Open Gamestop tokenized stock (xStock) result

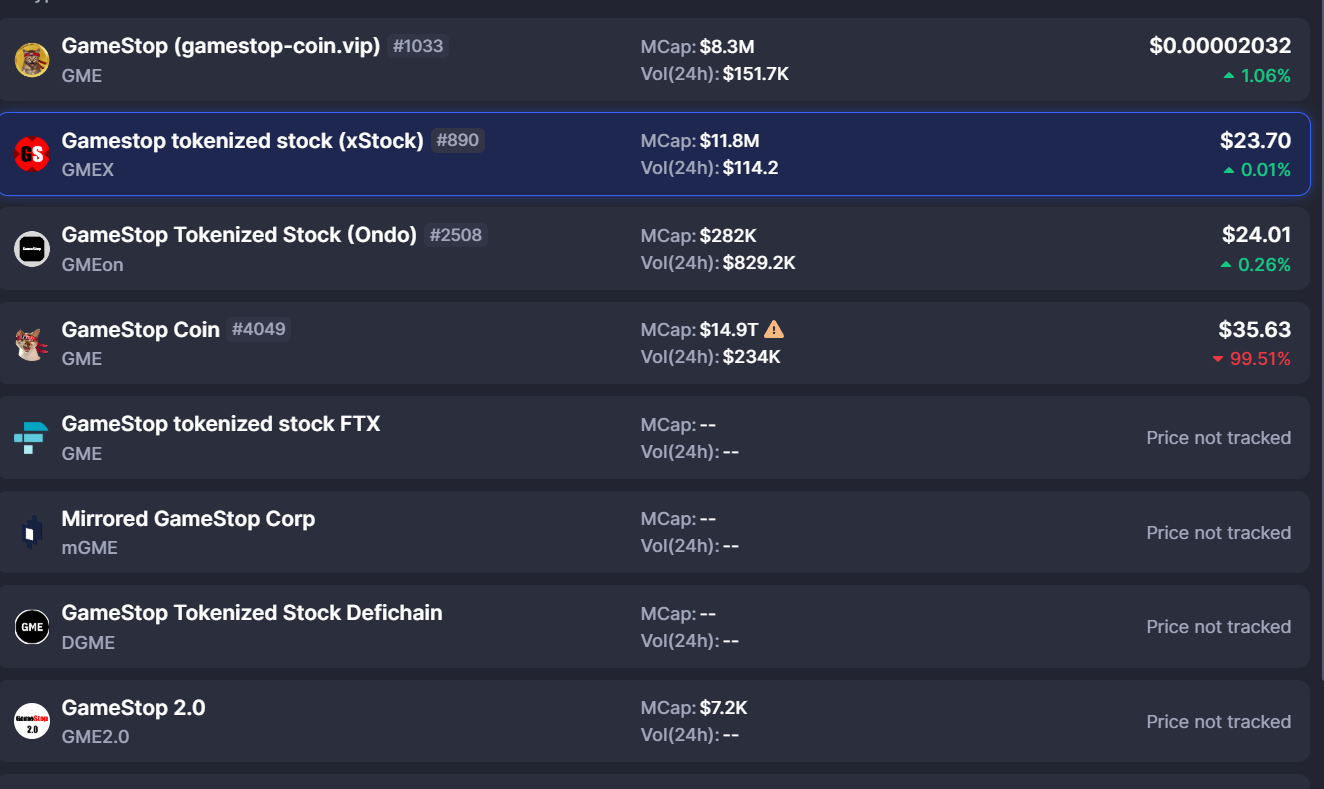click(x=654, y=154)
